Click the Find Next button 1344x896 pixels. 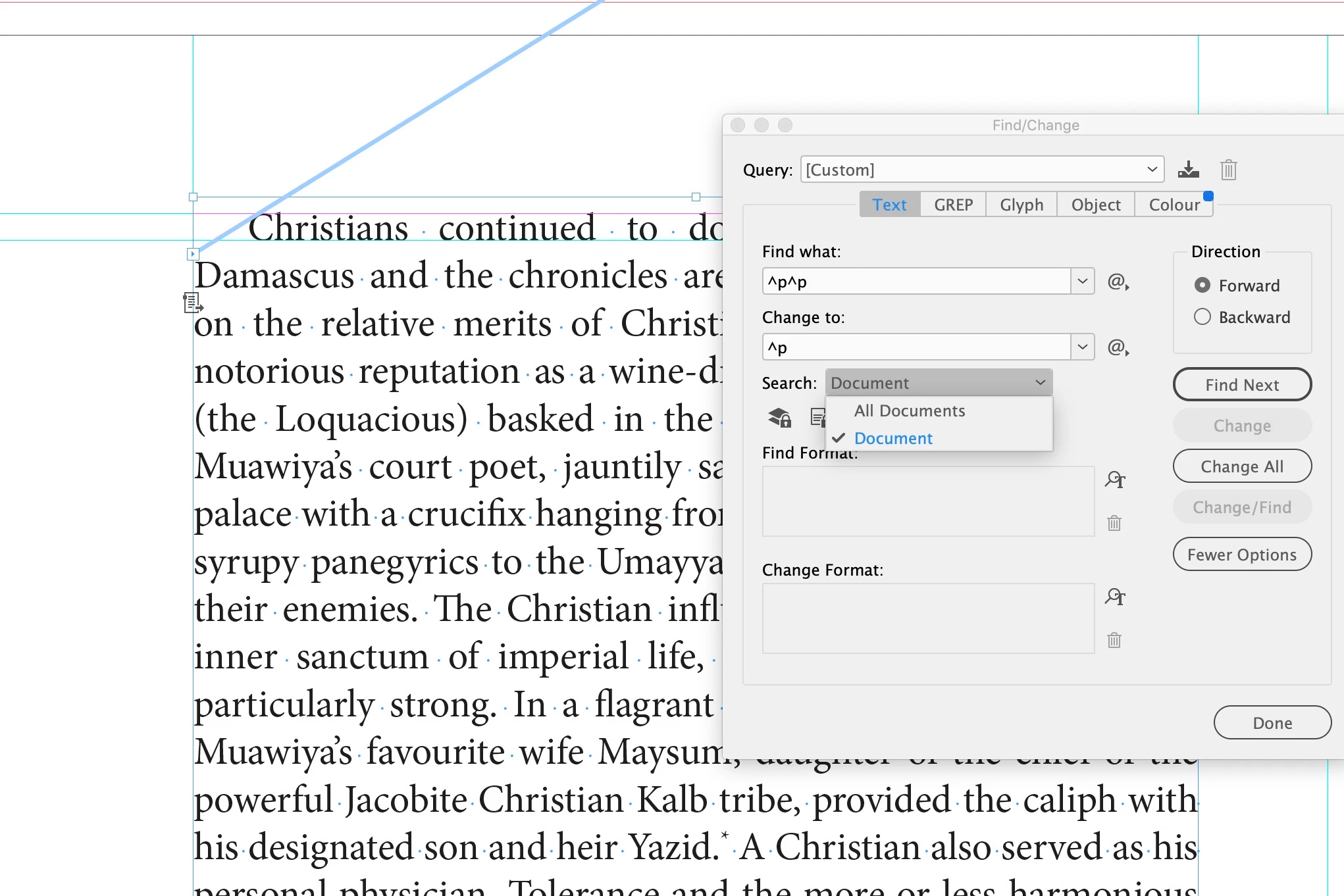tap(1242, 385)
